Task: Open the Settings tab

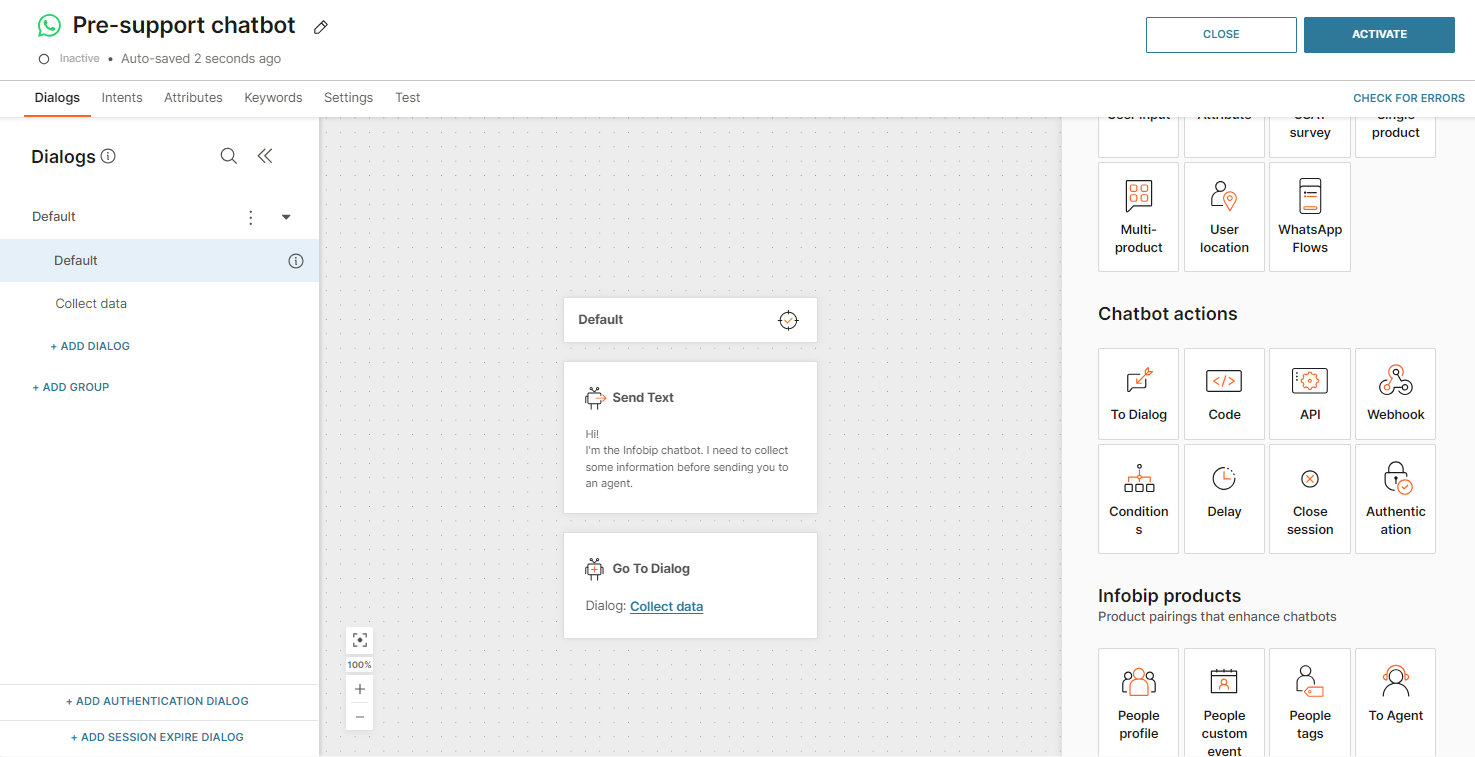Action: point(348,98)
